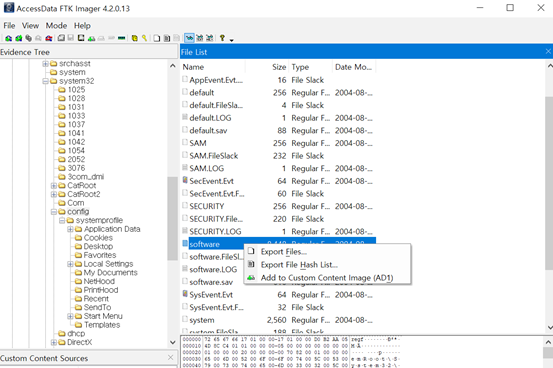Expand the CatRoot folder node
The image size is (553, 368).
coord(54,186)
